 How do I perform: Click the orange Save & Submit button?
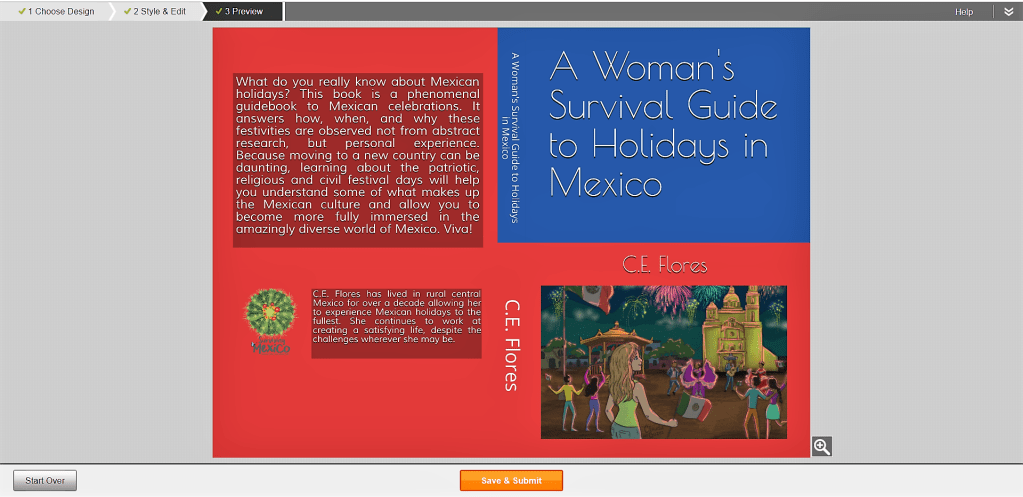(x=511, y=481)
